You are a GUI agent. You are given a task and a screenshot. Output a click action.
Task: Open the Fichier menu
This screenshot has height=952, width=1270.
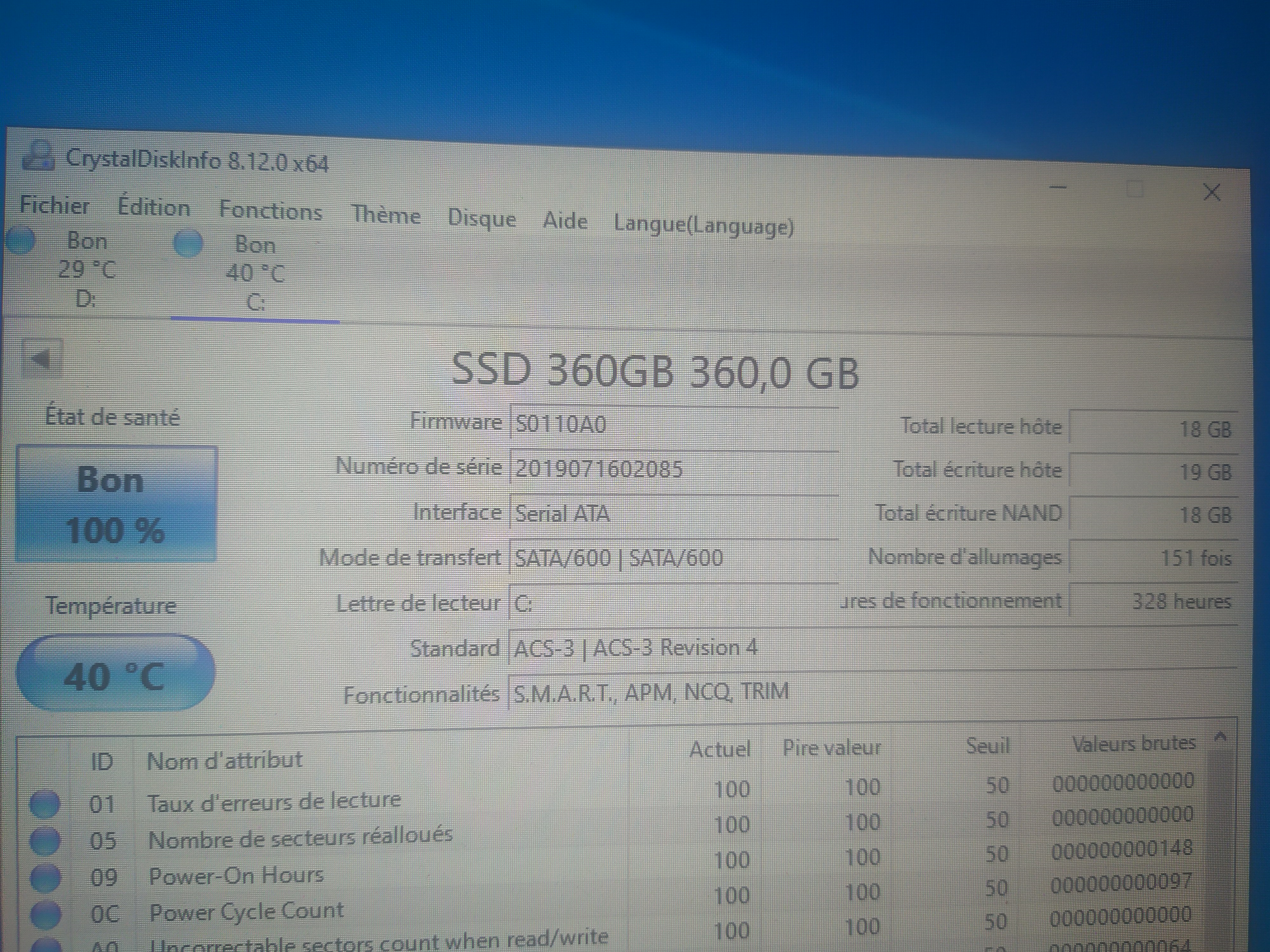55,205
